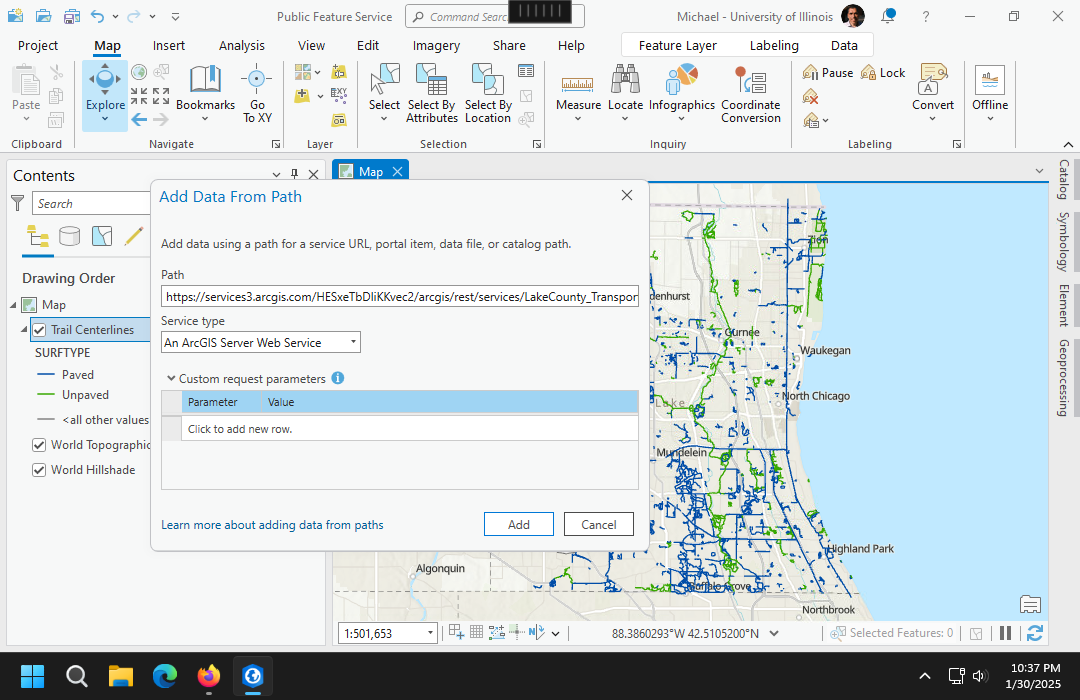Collapse Custom request parameters section
Image resolution: width=1080 pixels, height=700 pixels.
point(171,379)
